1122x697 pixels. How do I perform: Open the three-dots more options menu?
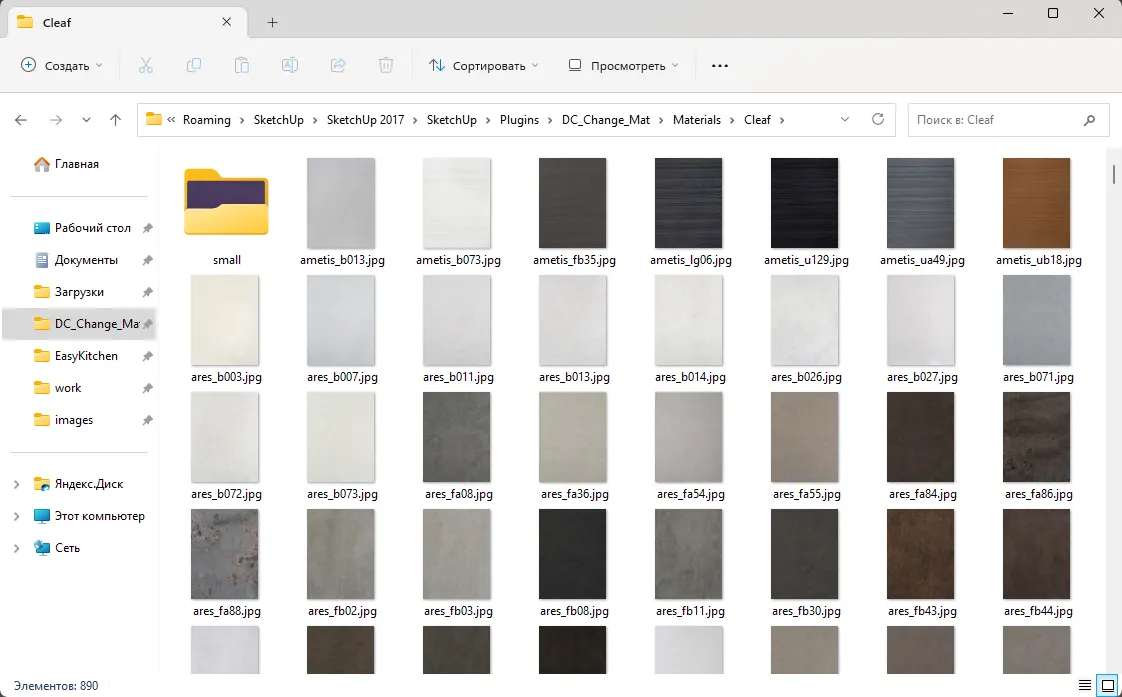719,65
